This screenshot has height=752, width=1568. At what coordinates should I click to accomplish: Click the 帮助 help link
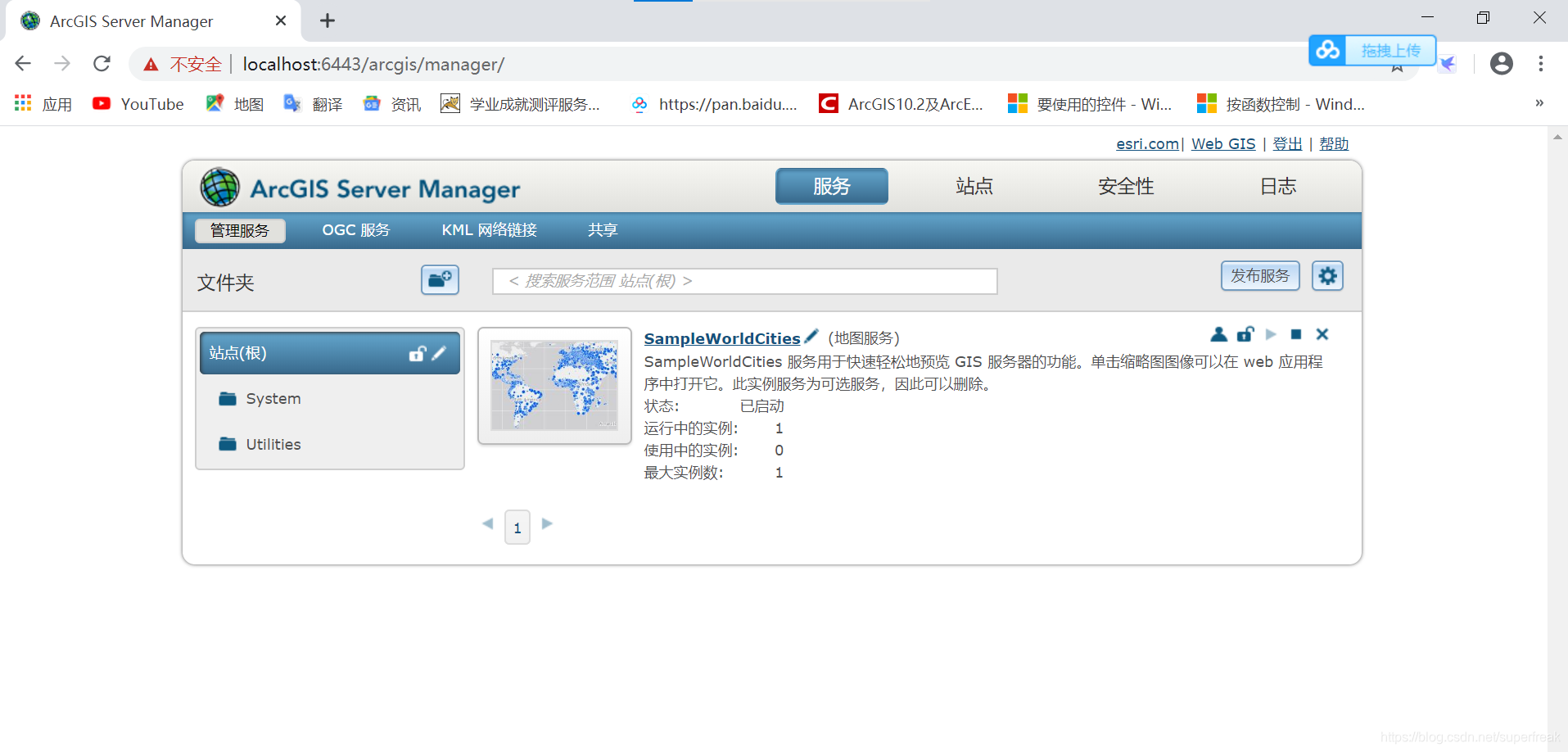(x=1334, y=143)
